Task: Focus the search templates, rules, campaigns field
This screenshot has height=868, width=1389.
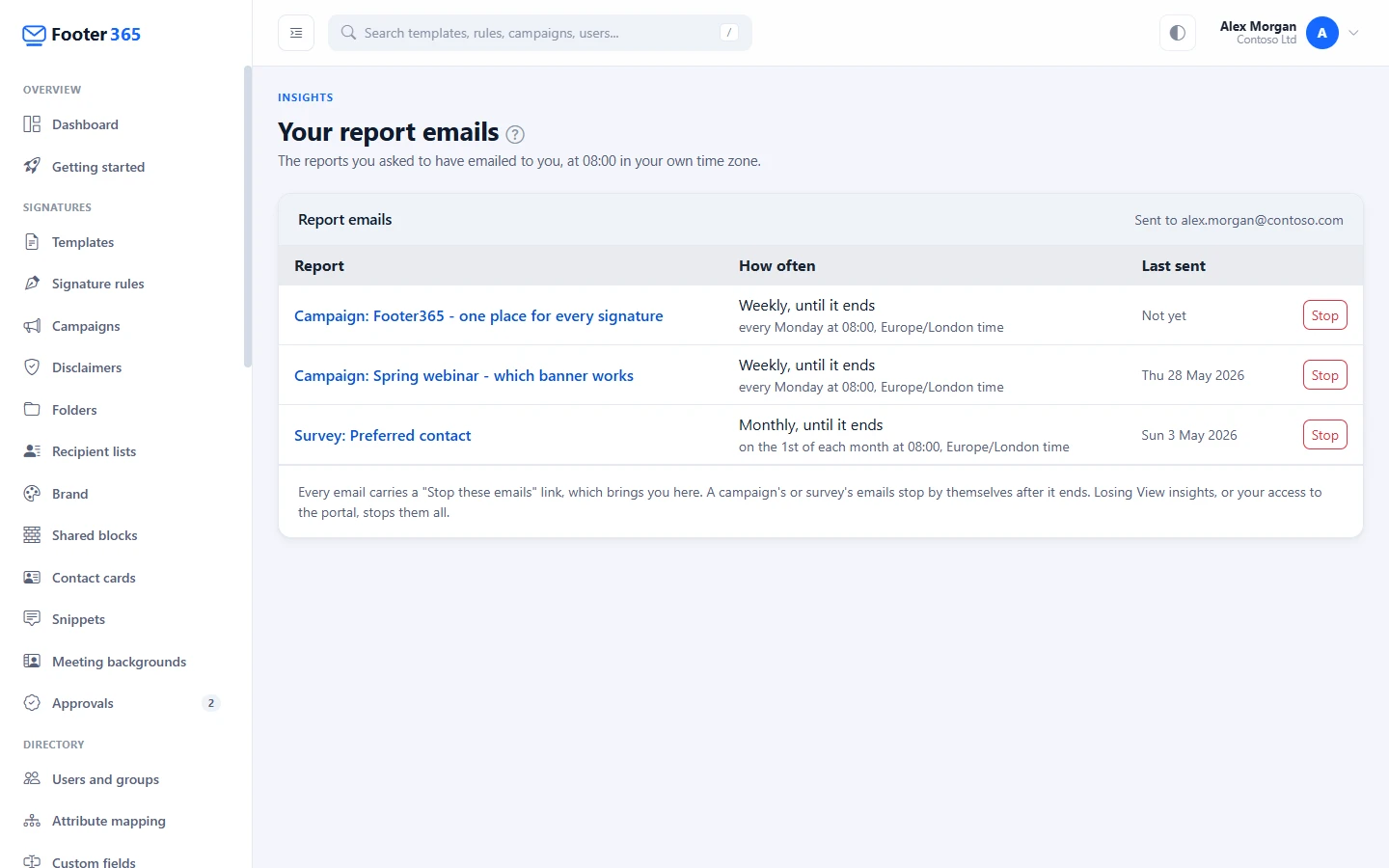Action: pyautogui.click(x=540, y=33)
